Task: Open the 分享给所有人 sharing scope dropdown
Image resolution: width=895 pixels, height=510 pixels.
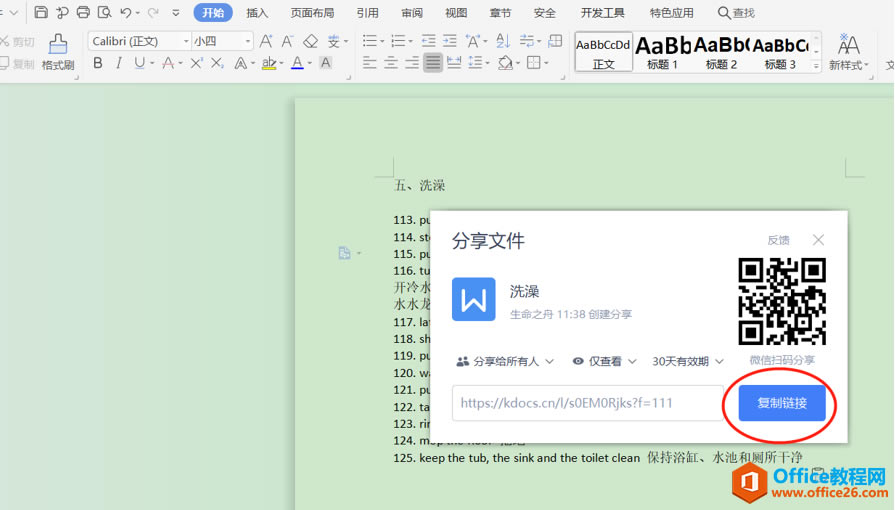Action: tap(505, 362)
